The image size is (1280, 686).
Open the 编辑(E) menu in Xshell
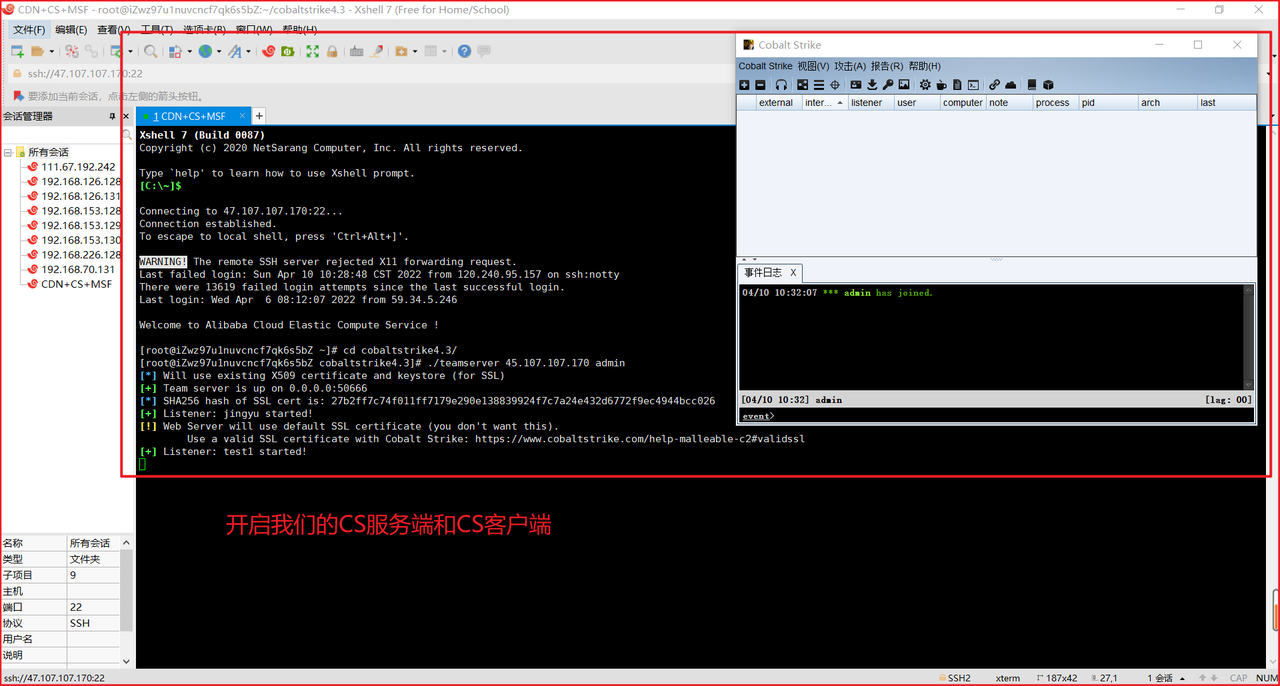pos(71,30)
